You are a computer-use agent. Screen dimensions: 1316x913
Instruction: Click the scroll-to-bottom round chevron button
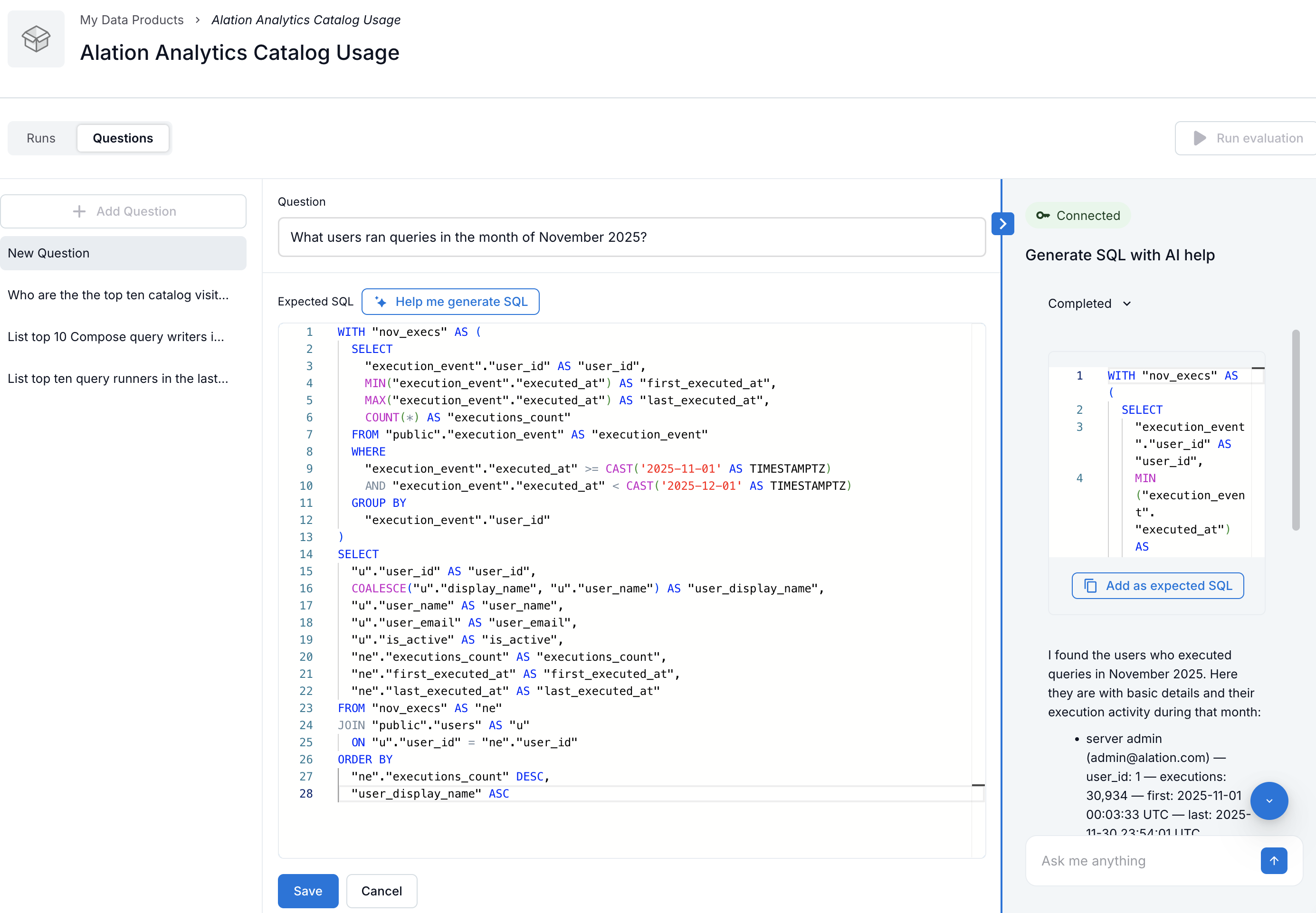(1268, 800)
